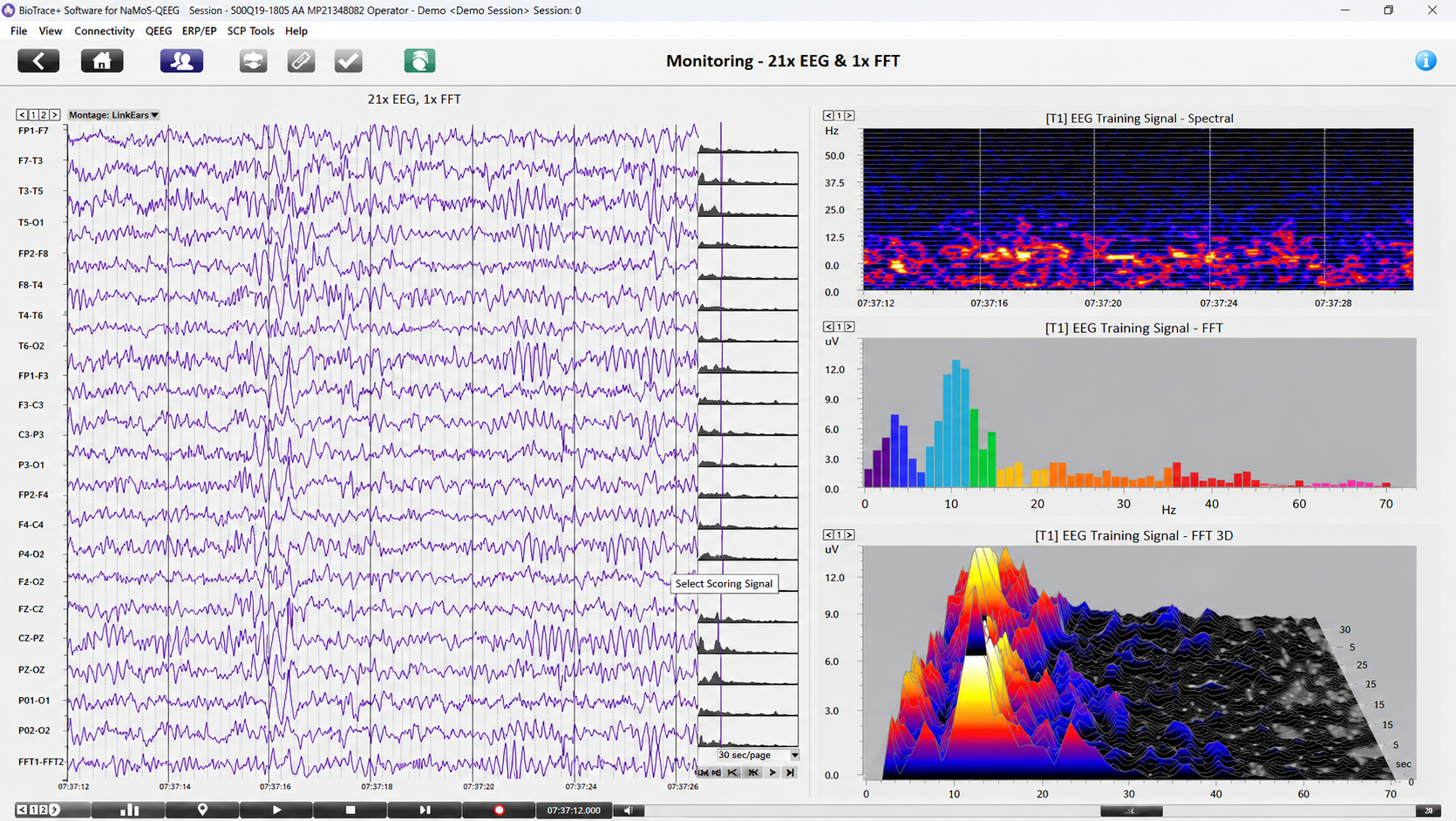Click the left arrow of the Spectral panel pager

tap(828, 115)
